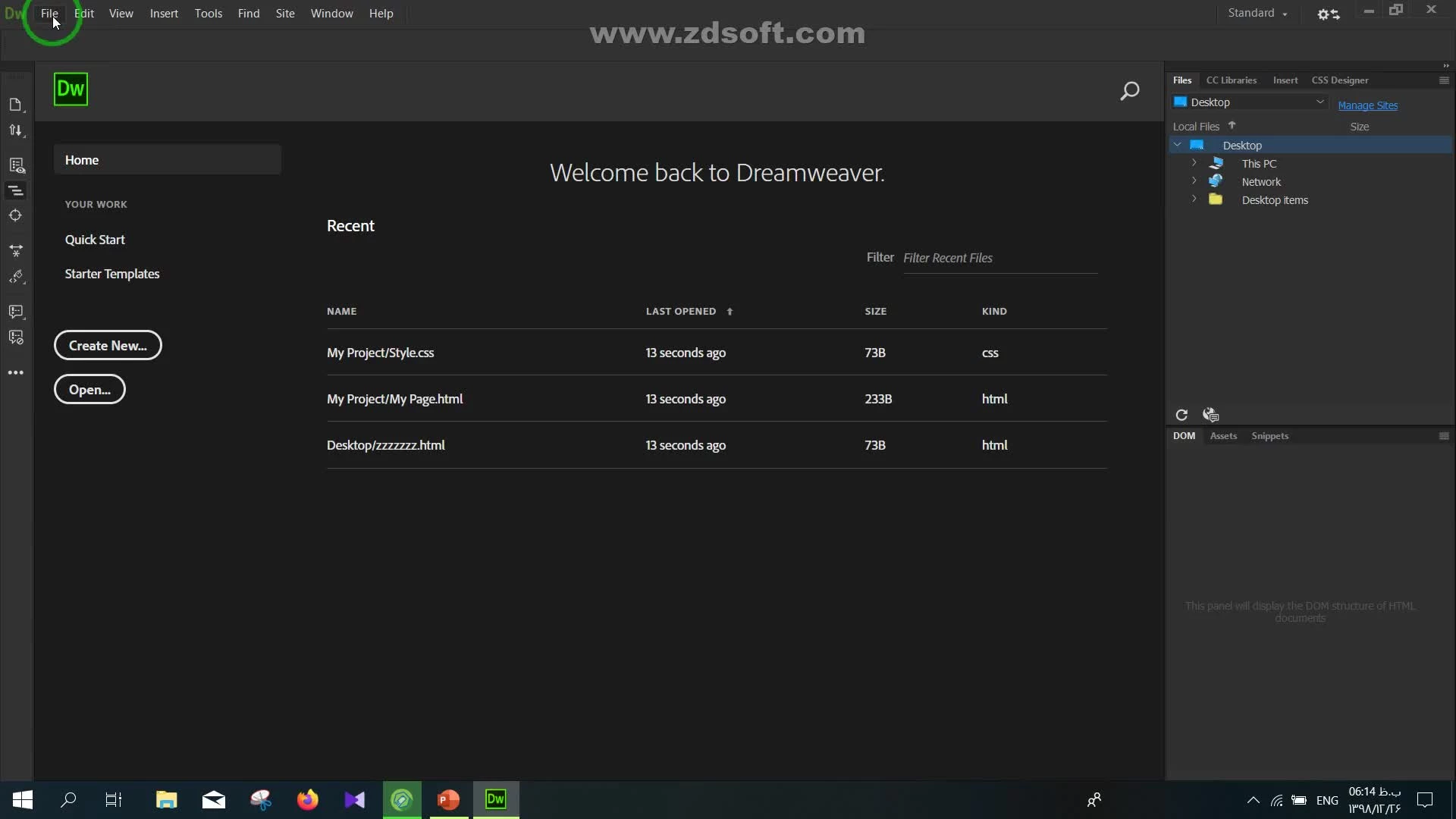Click the Expand All code icon

pyautogui.click(x=16, y=249)
